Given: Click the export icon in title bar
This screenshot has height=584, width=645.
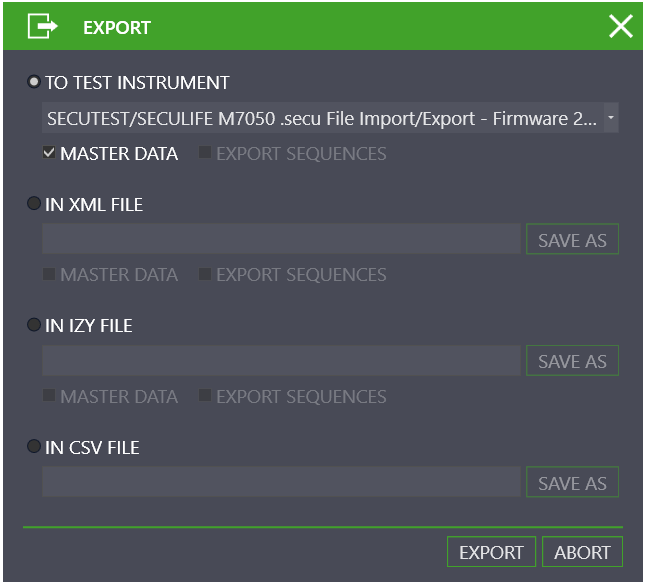Looking at the screenshot, I should point(42,26).
